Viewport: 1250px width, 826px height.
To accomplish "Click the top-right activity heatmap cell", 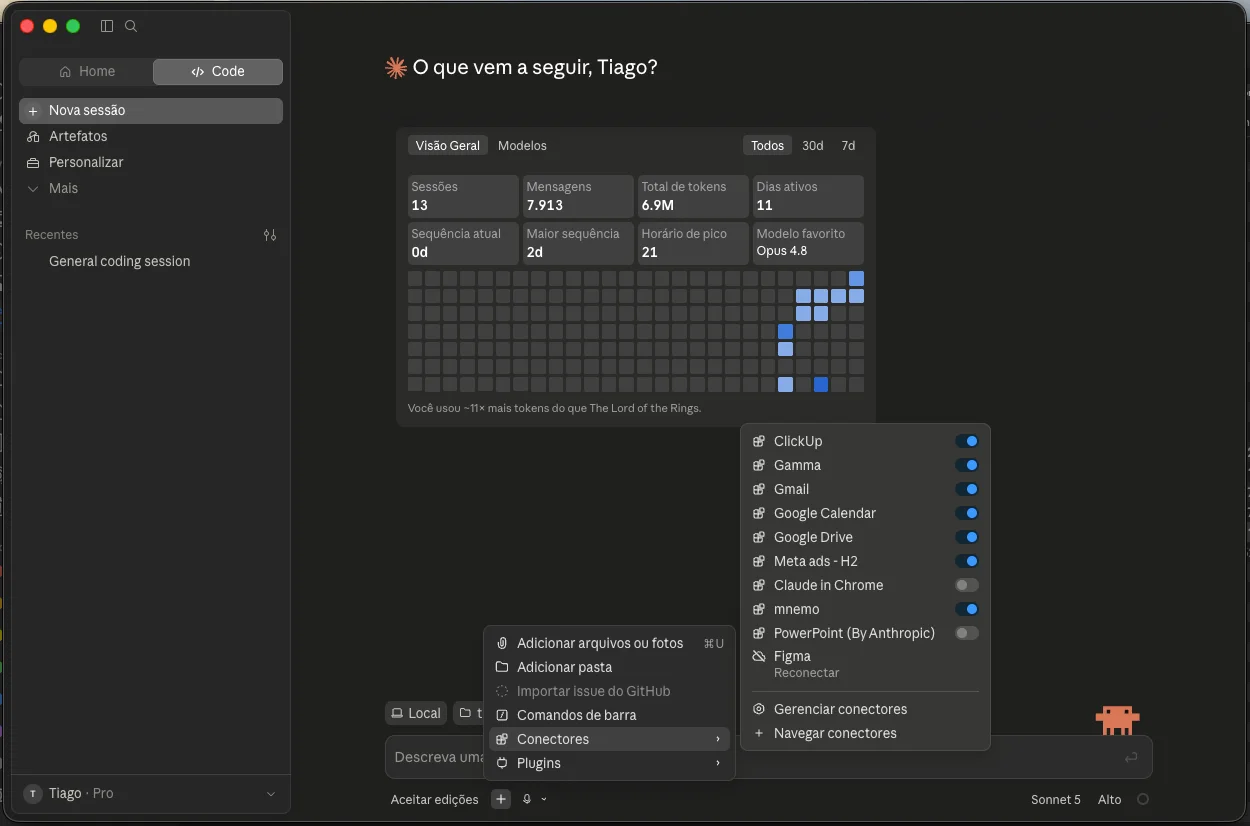I will [x=856, y=279].
